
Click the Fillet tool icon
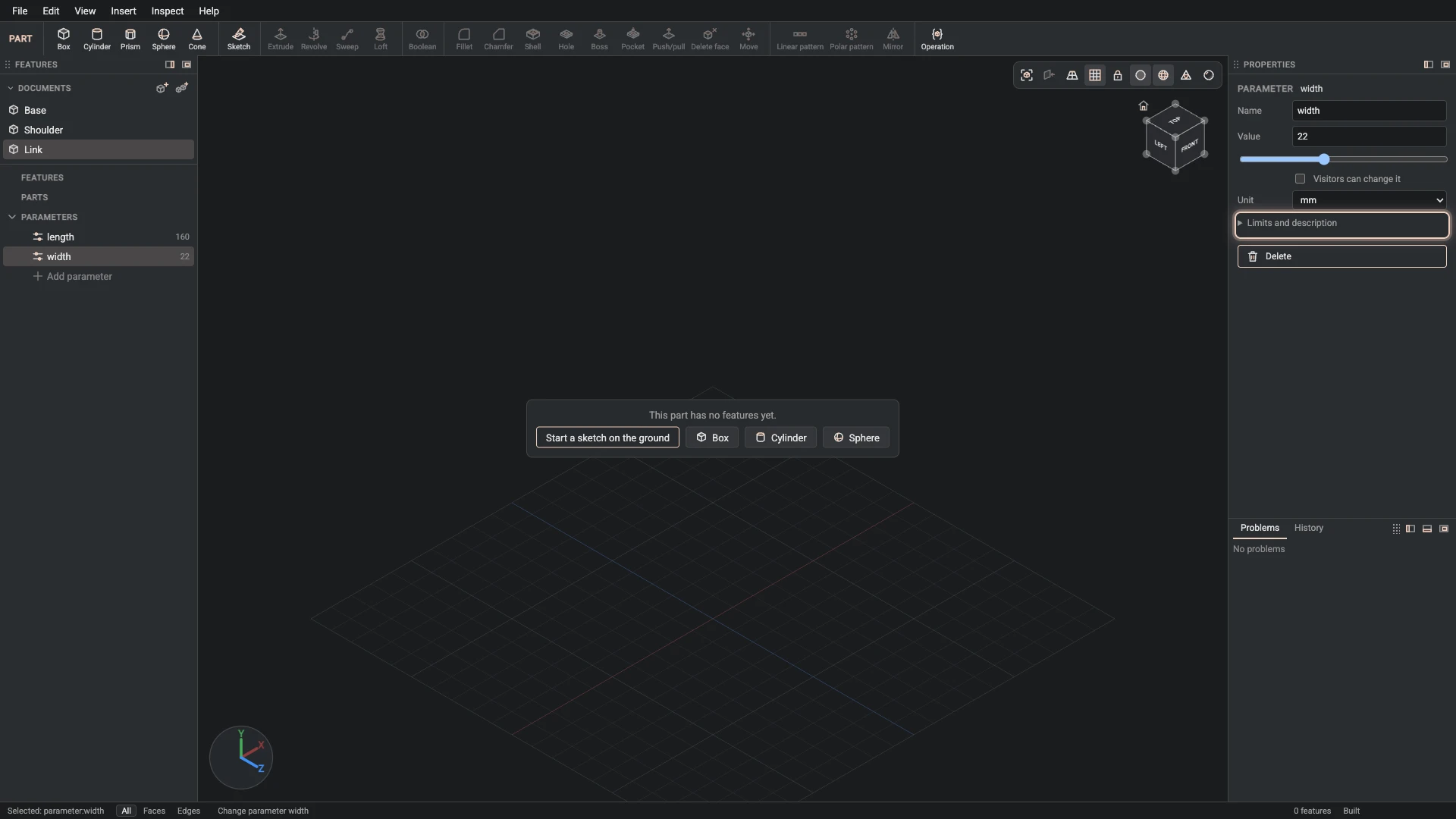coord(464,34)
